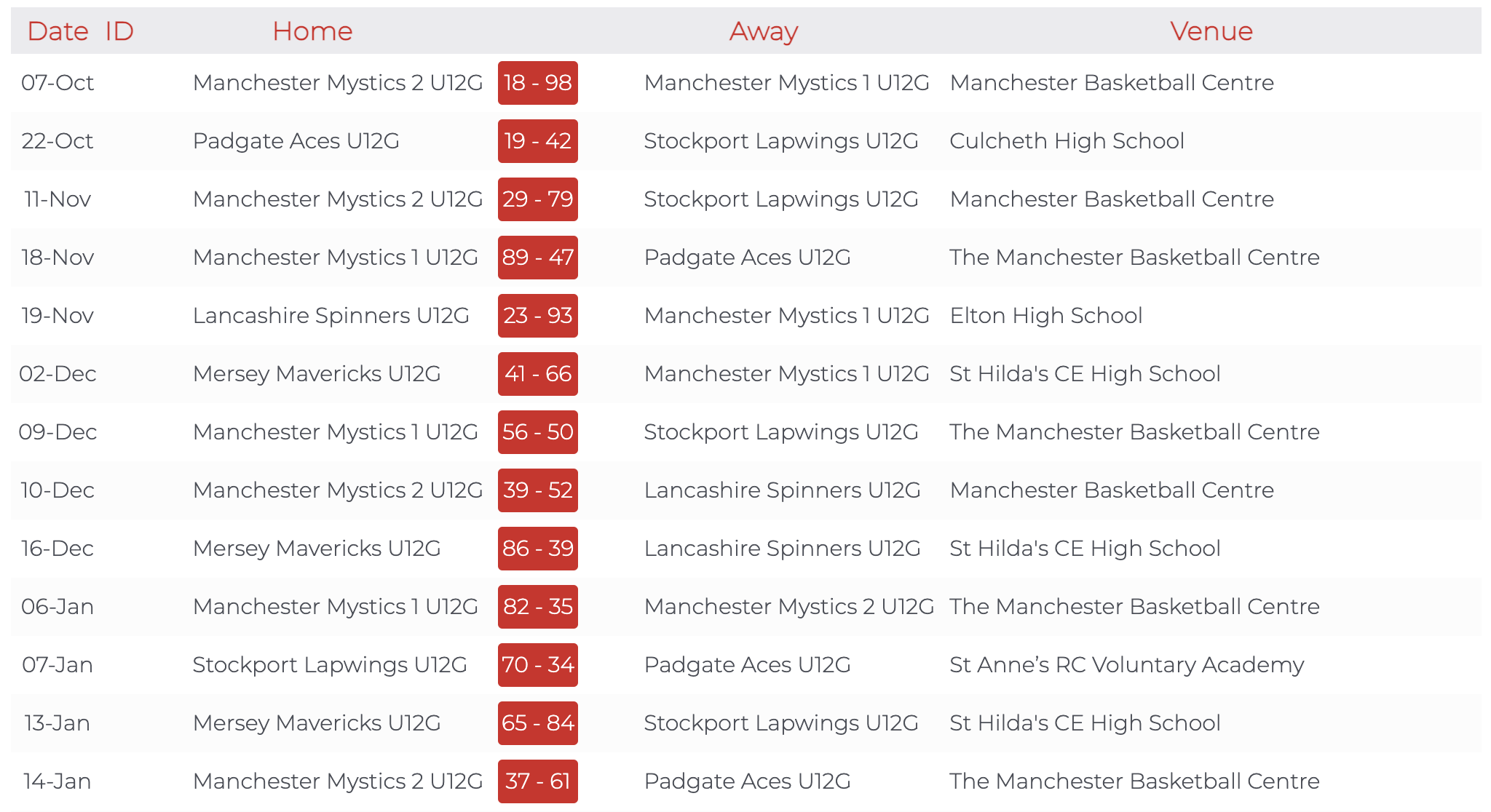This screenshot has height=812, width=1491.
Task: Click Padgate Aces U12G home team on 22-Oct
Action: pos(296,141)
